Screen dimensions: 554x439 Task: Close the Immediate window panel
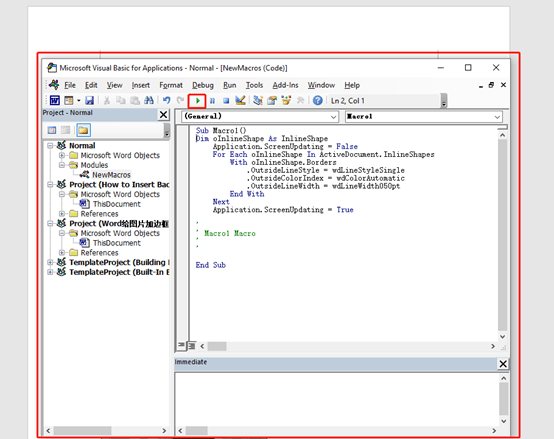point(503,364)
